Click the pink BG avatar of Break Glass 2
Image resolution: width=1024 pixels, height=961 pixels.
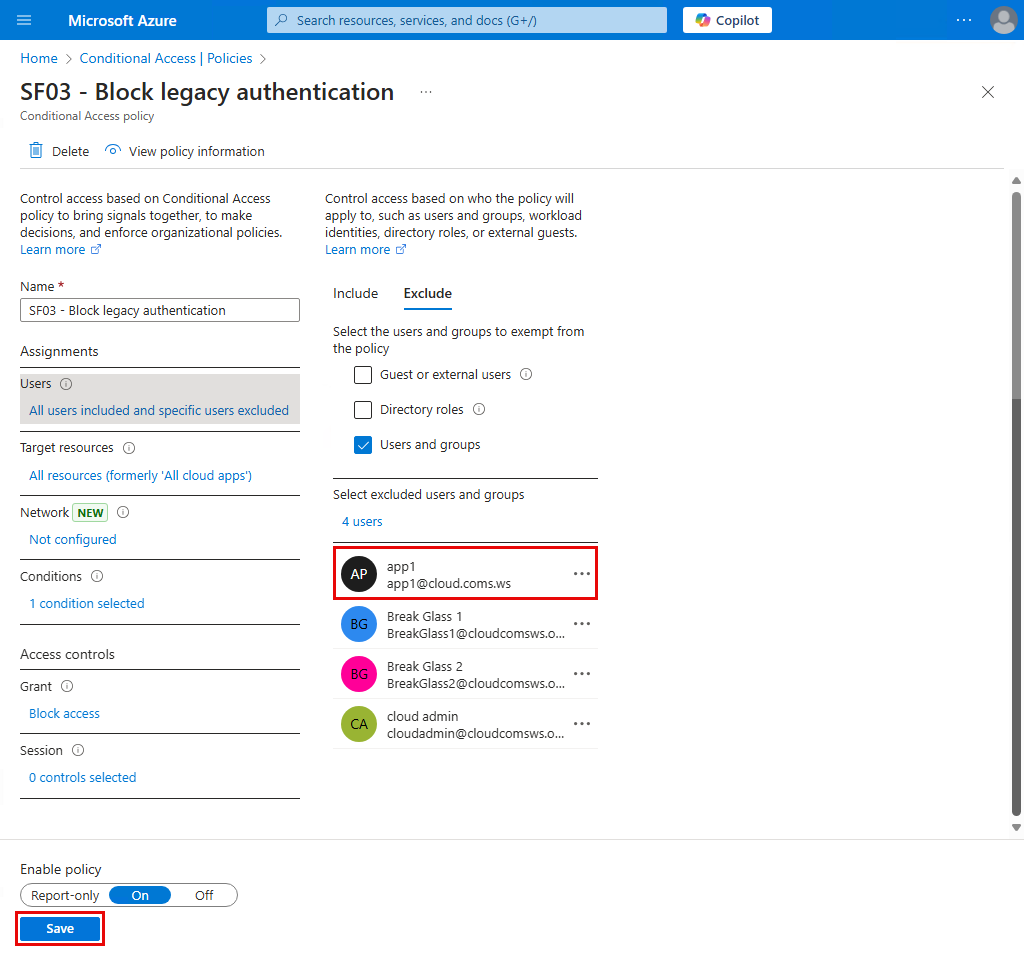pyautogui.click(x=359, y=674)
